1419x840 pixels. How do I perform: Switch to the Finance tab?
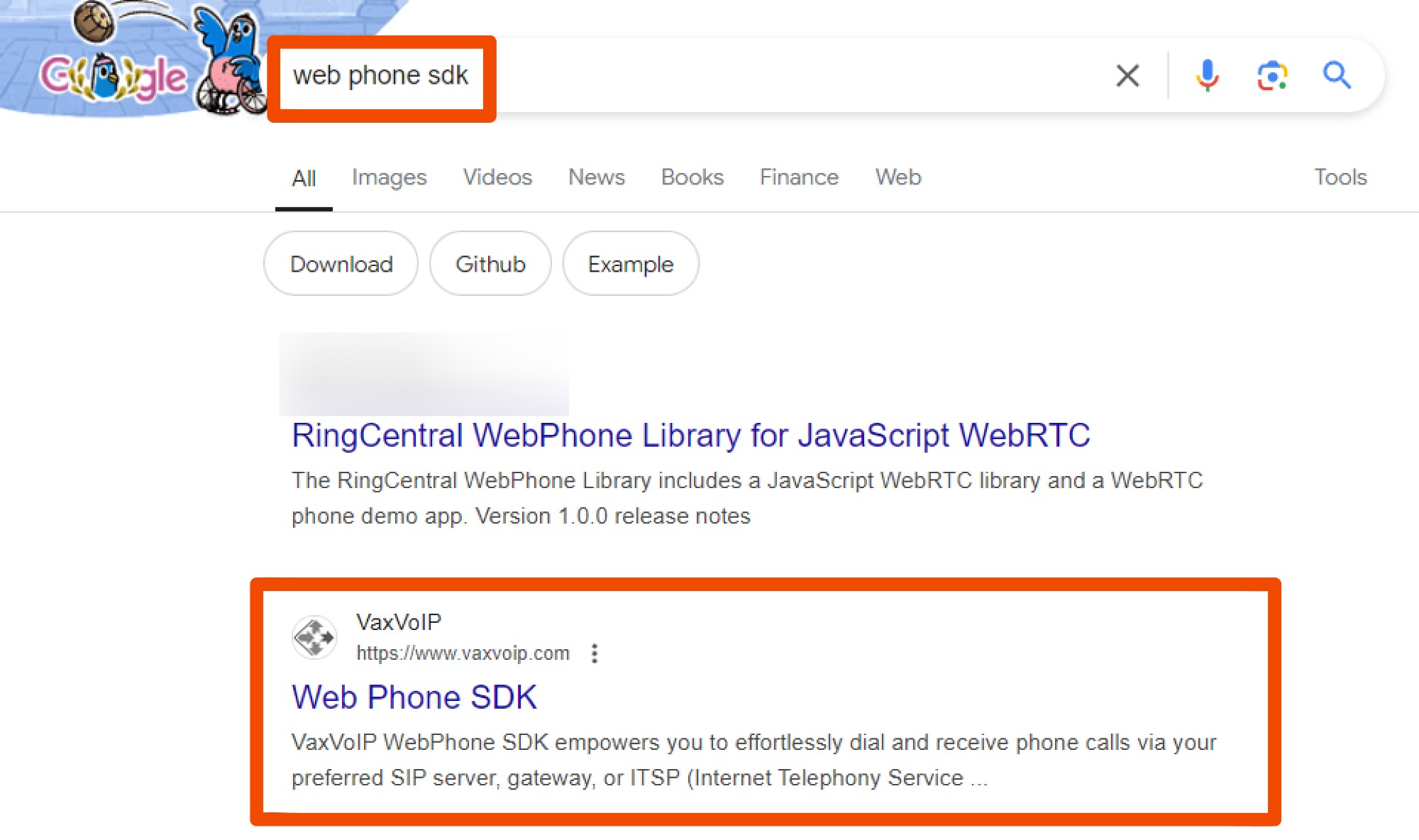point(799,177)
